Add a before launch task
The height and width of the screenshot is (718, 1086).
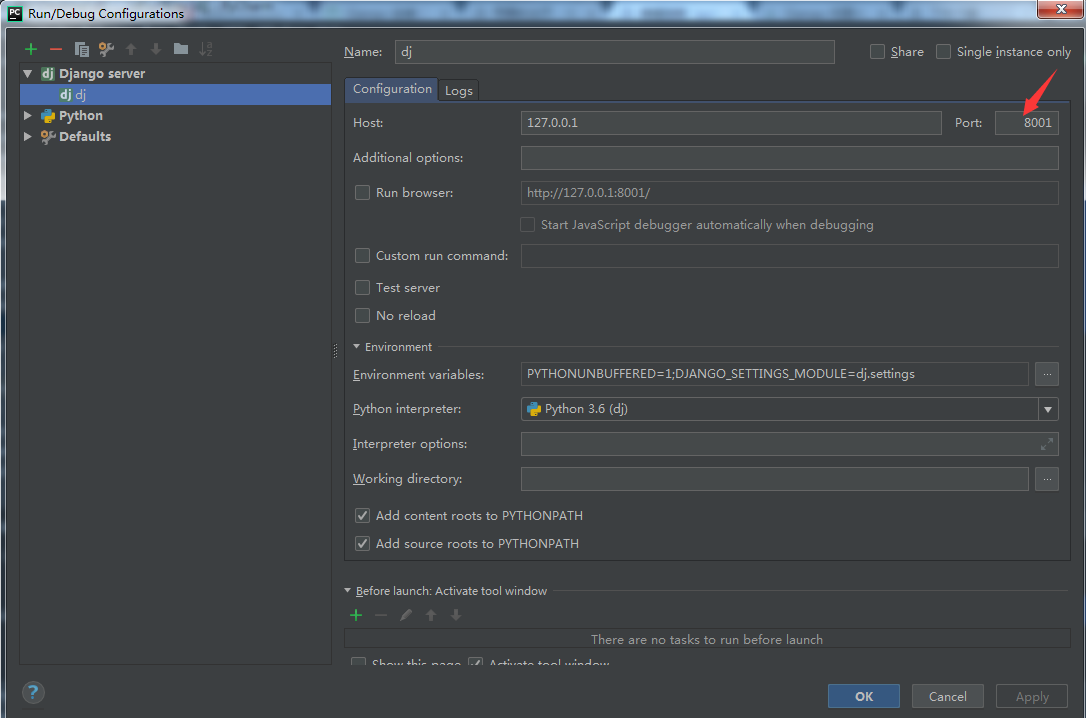356,615
